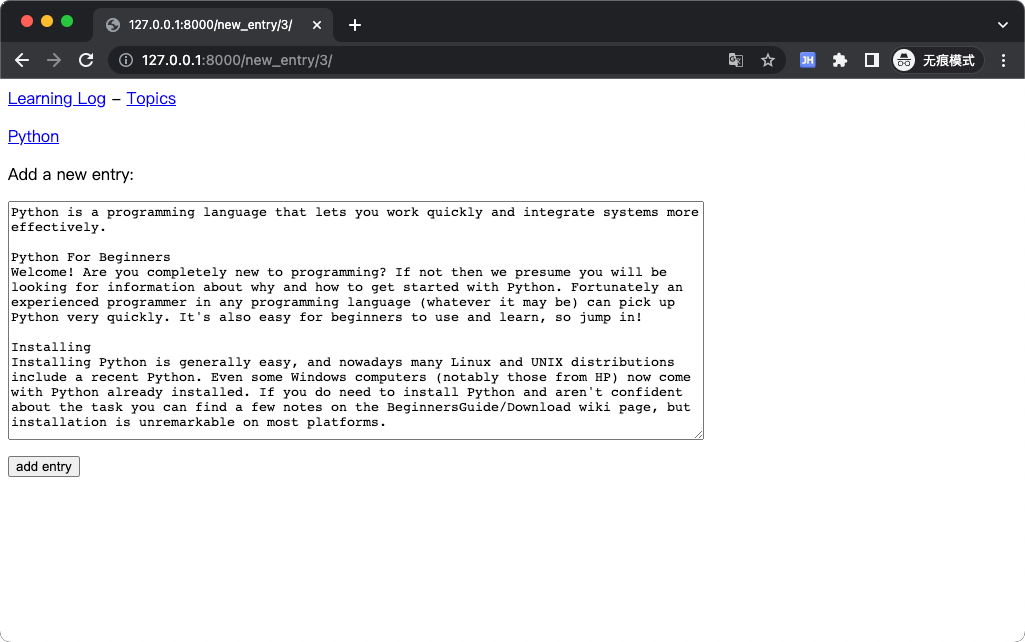Image resolution: width=1025 pixels, height=642 pixels.
Task: Go back to the previous page
Action: (x=22, y=60)
